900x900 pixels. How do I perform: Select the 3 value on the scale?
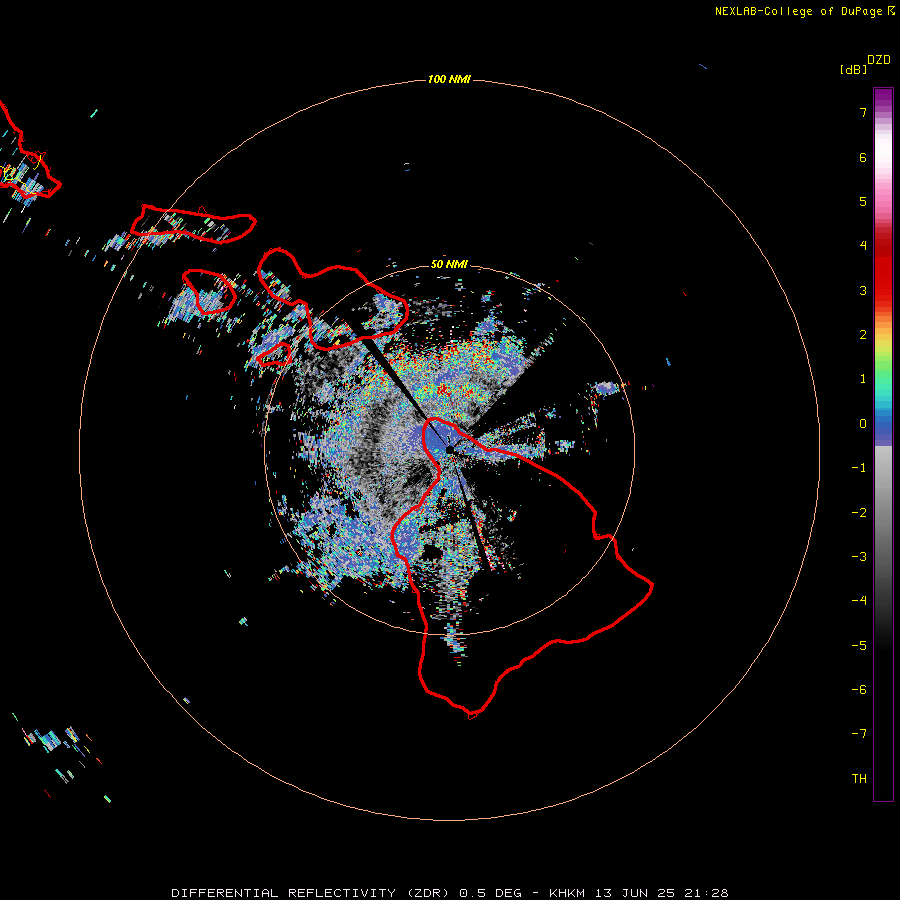(x=863, y=290)
